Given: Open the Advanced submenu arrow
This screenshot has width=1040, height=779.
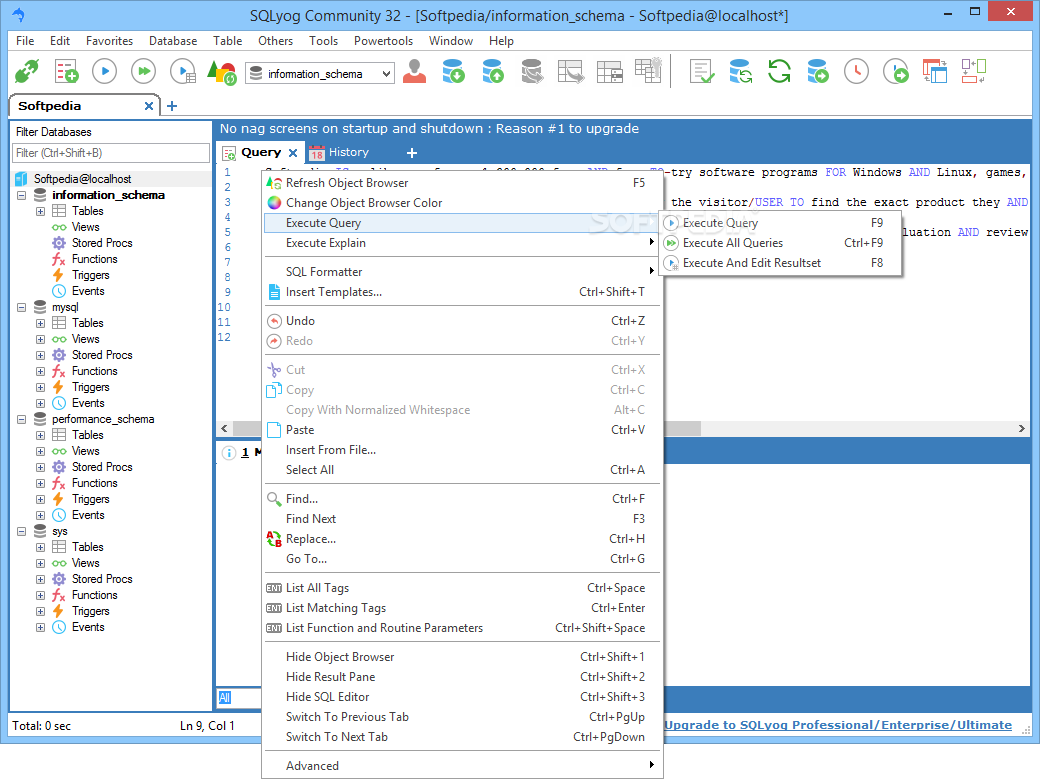Looking at the screenshot, I should click(651, 765).
